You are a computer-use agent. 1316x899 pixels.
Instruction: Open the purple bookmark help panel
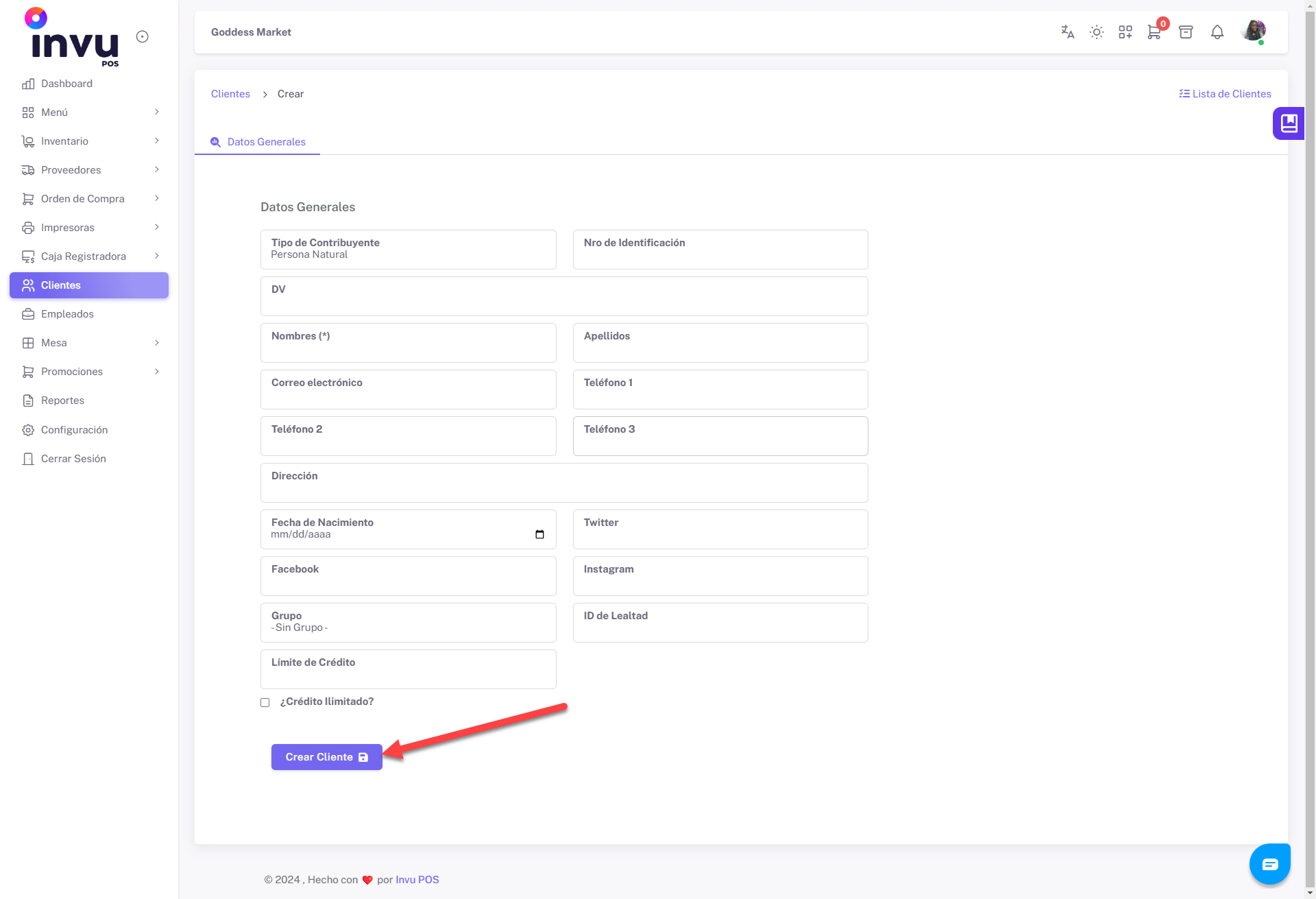point(1289,123)
